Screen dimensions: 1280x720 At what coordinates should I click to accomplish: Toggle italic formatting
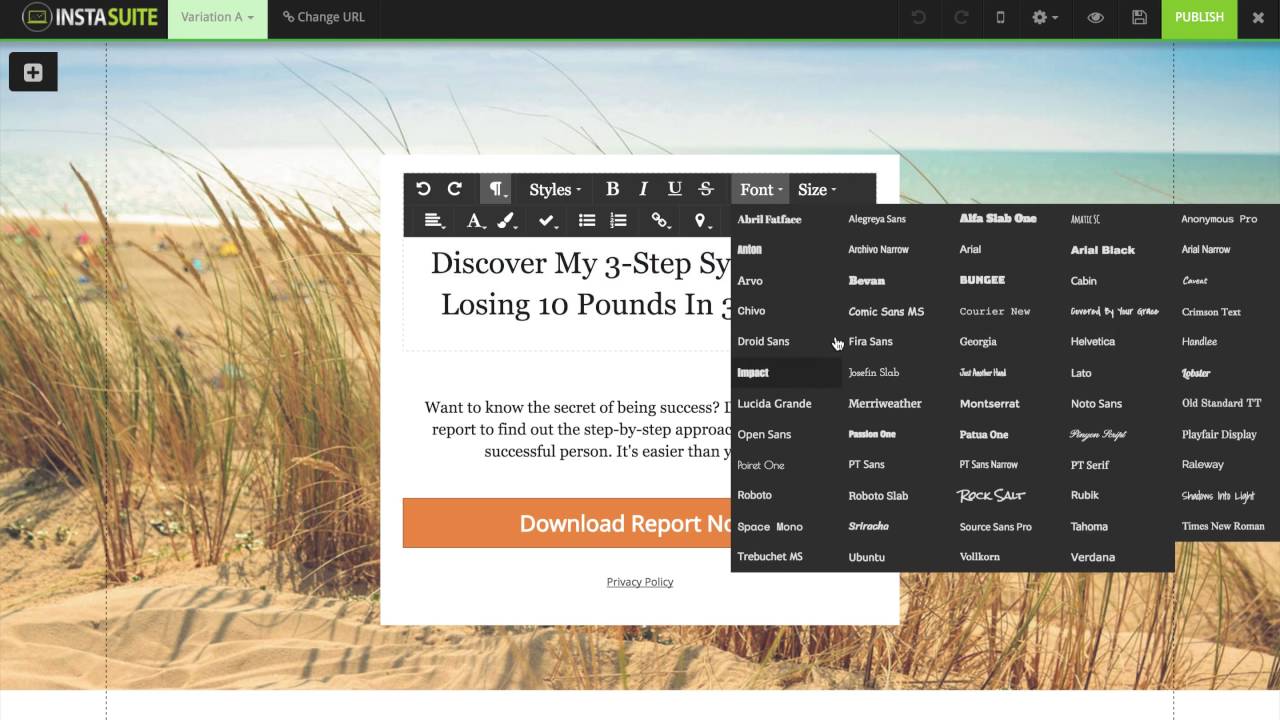[643, 189]
